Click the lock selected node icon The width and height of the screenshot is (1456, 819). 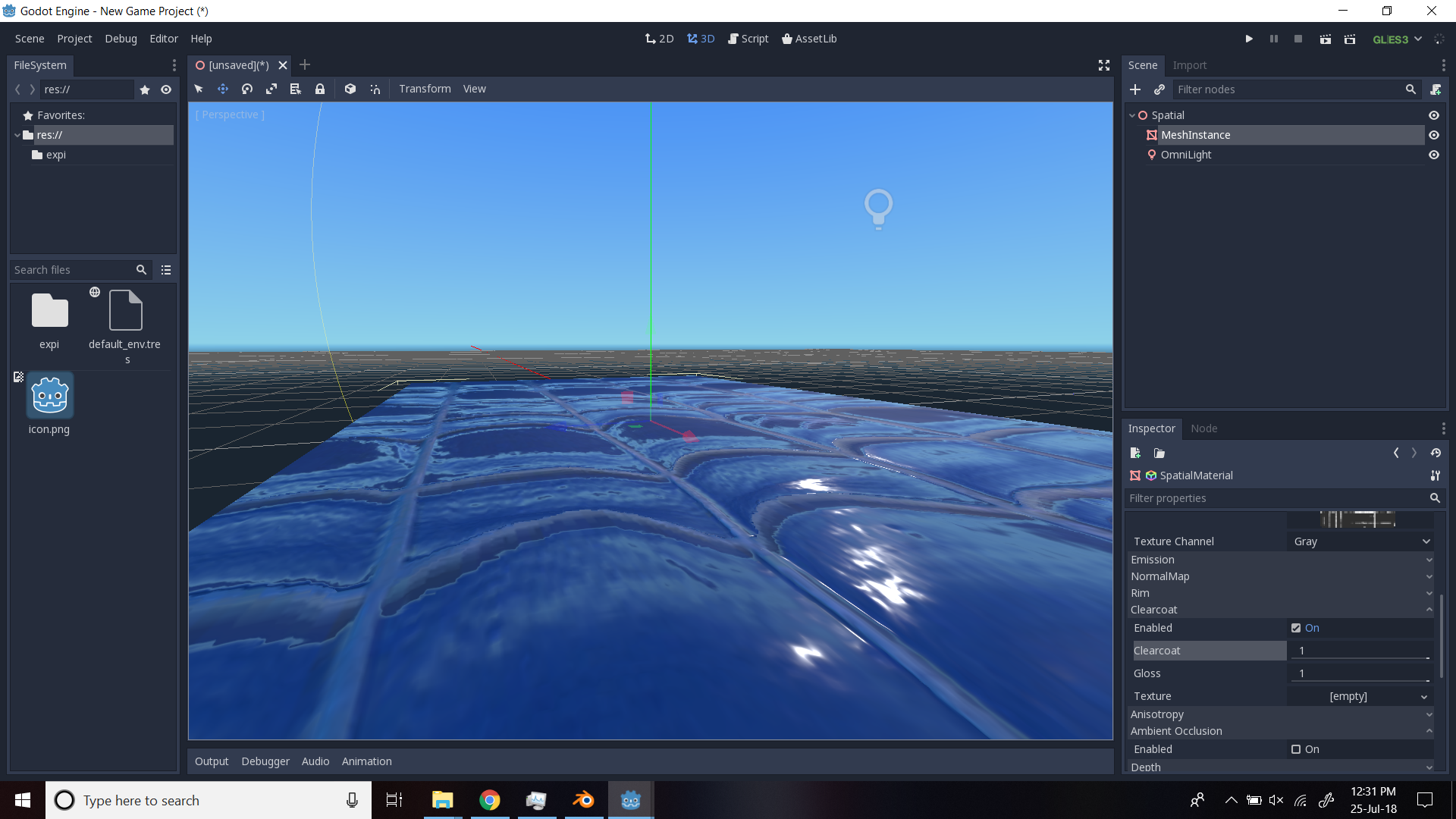pyautogui.click(x=320, y=89)
